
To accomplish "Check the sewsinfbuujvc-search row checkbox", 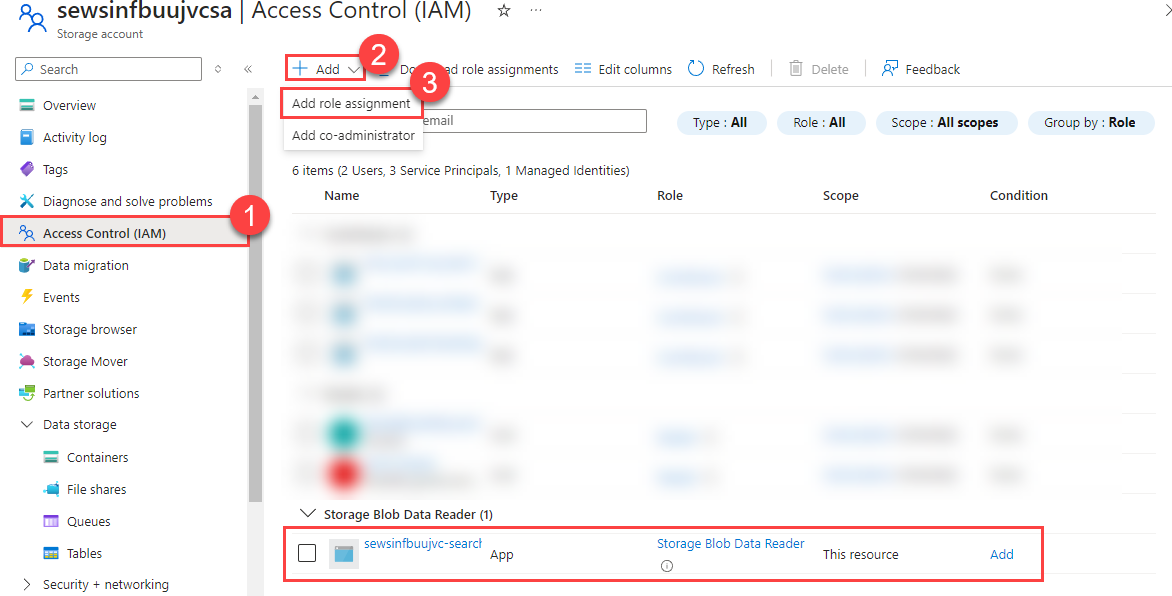I will (307, 552).
